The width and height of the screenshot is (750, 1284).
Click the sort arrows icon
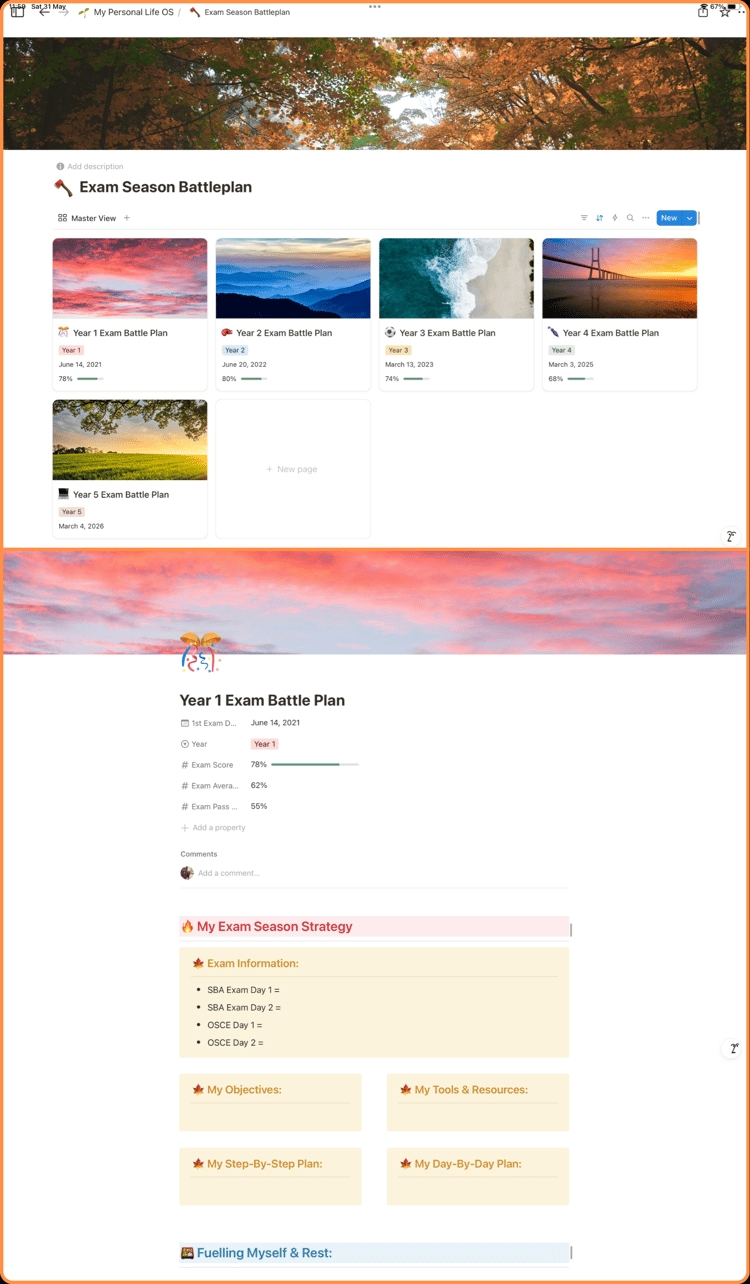click(x=600, y=218)
